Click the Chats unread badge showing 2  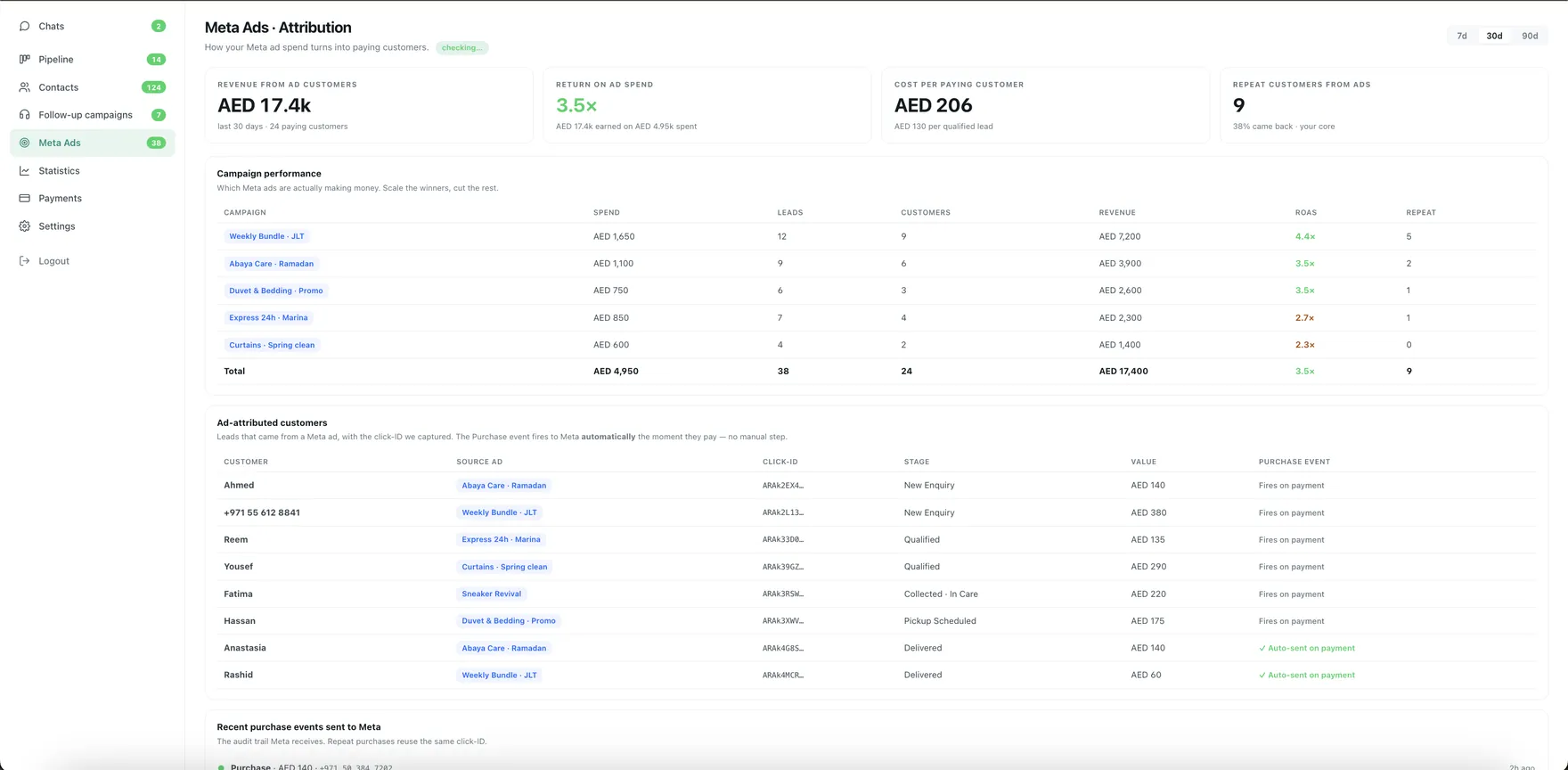point(159,27)
